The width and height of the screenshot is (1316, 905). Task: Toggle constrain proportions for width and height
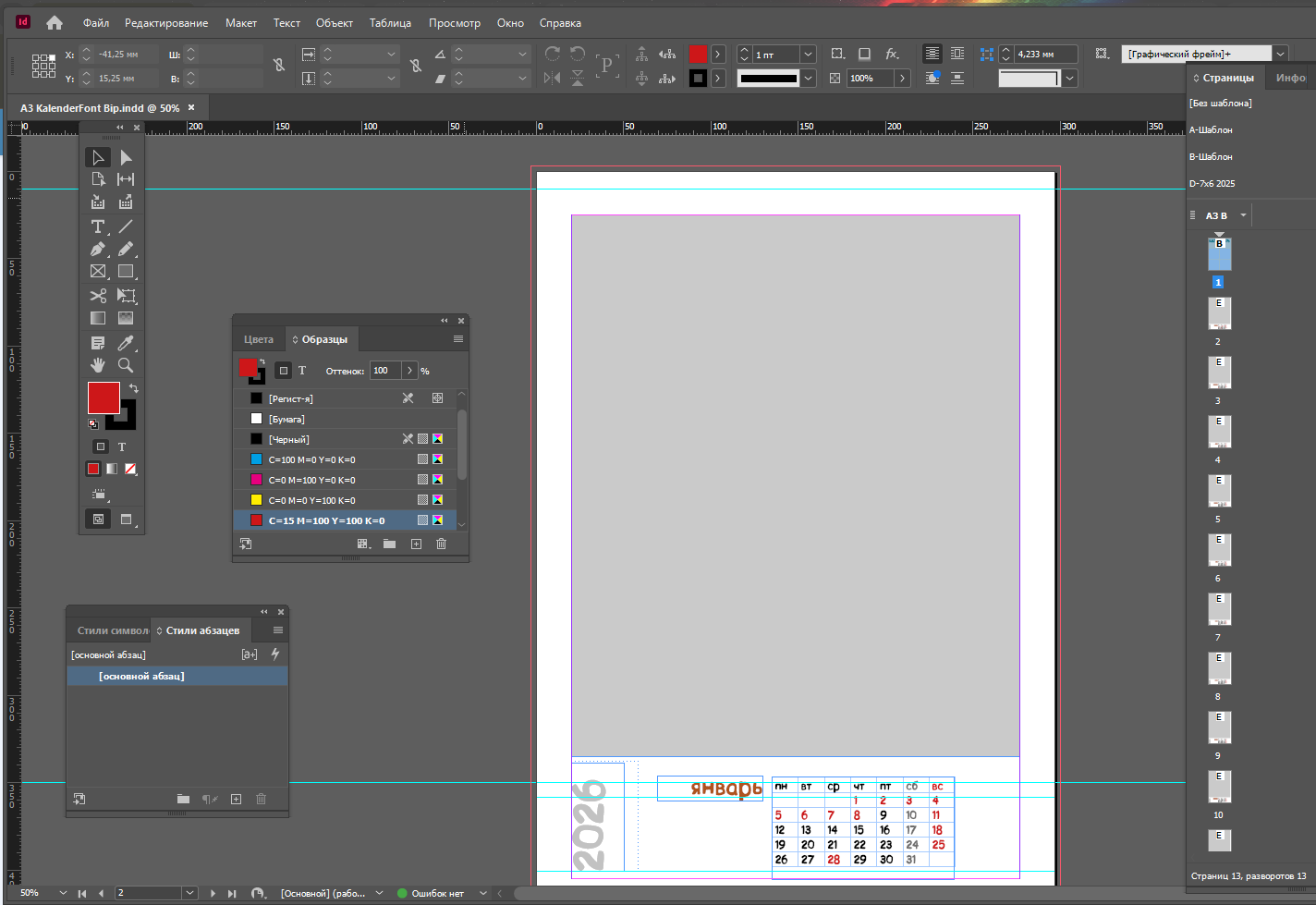[279, 65]
